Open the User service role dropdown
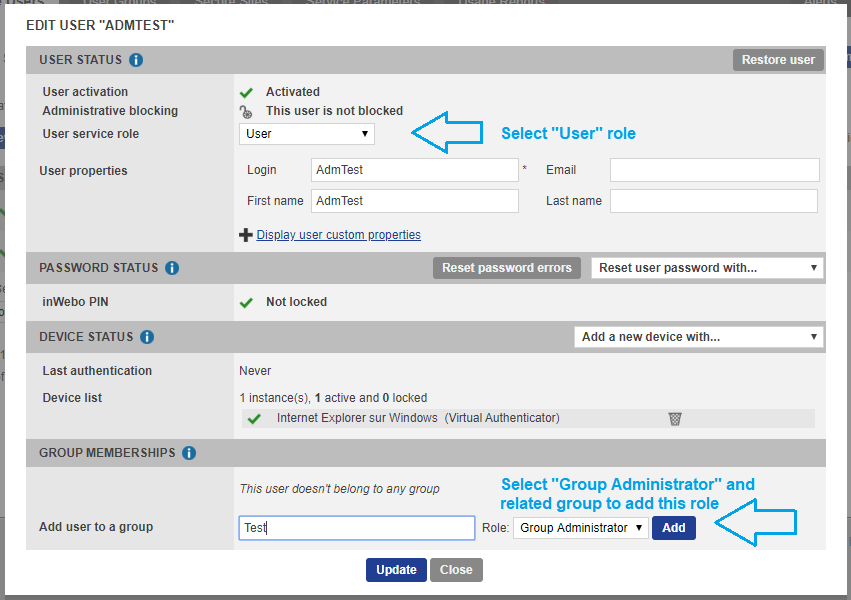Image resolution: width=851 pixels, height=600 pixels. coord(307,133)
